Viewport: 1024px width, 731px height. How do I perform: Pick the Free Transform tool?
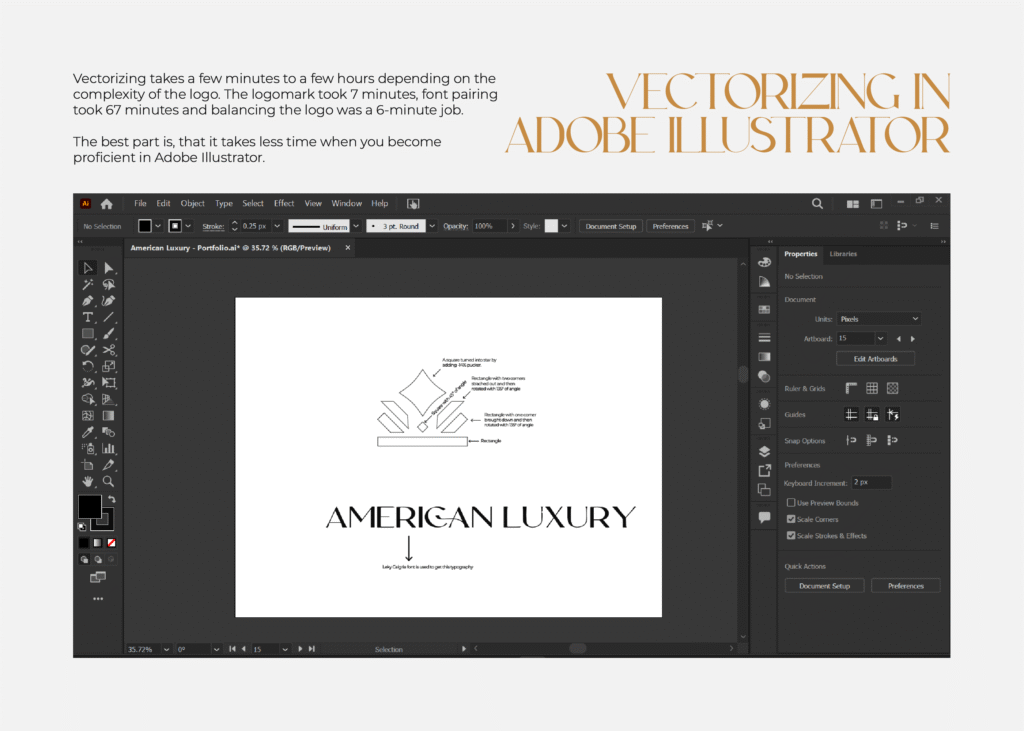pyautogui.click(x=108, y=383)
